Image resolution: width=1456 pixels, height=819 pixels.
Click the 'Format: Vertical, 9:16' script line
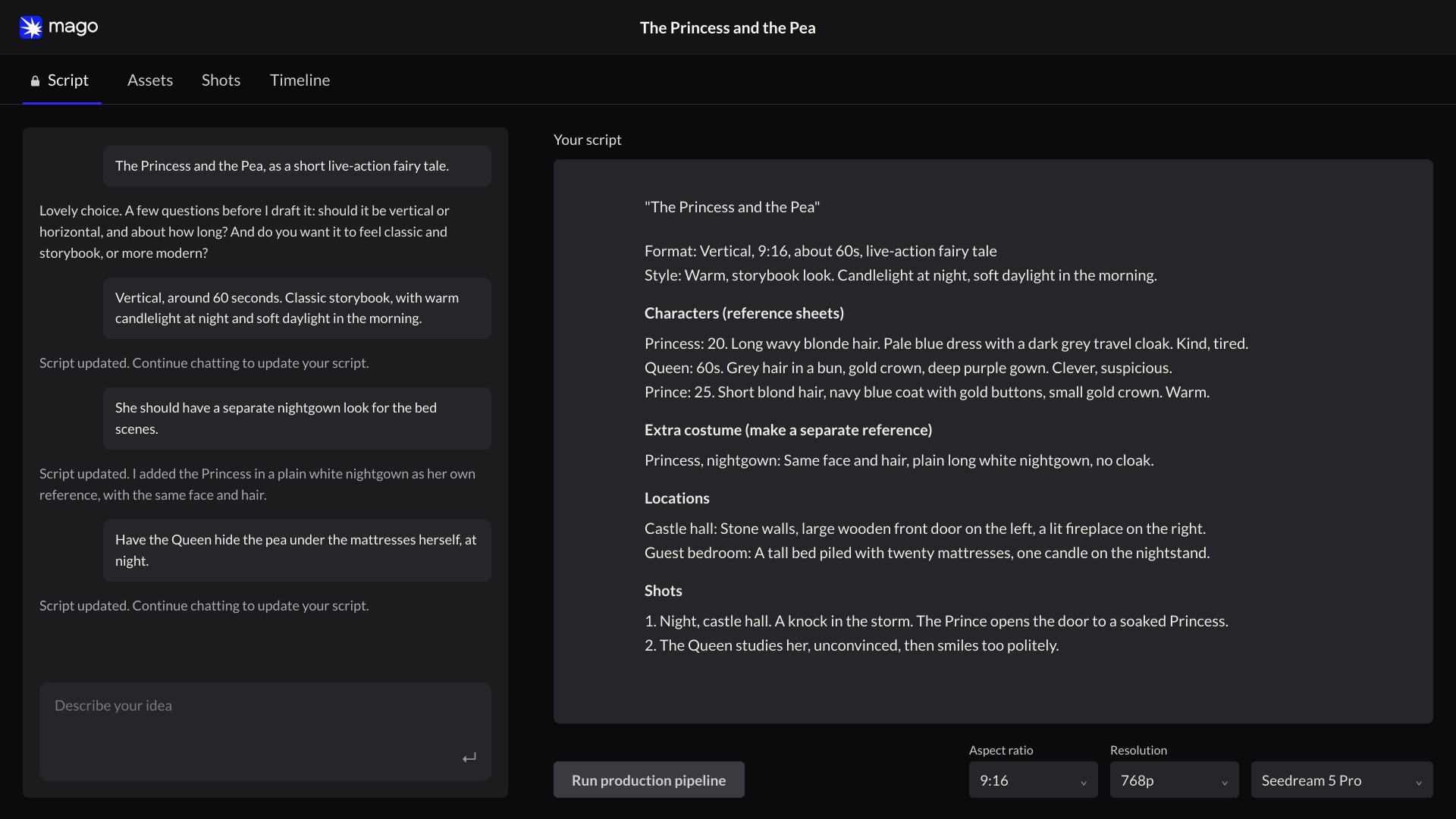[821, 251]
